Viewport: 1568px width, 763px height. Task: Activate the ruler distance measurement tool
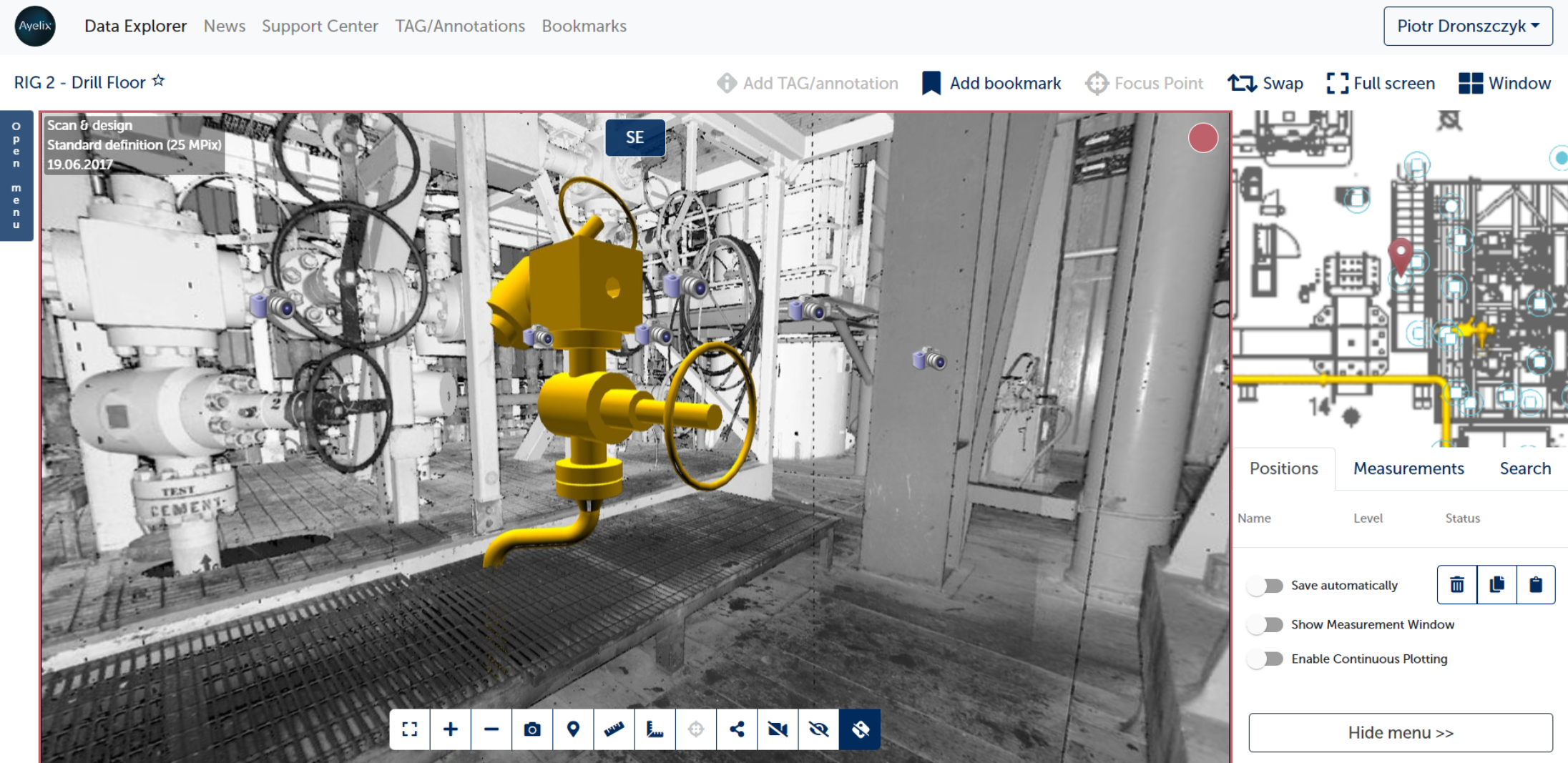click(614, 729)
